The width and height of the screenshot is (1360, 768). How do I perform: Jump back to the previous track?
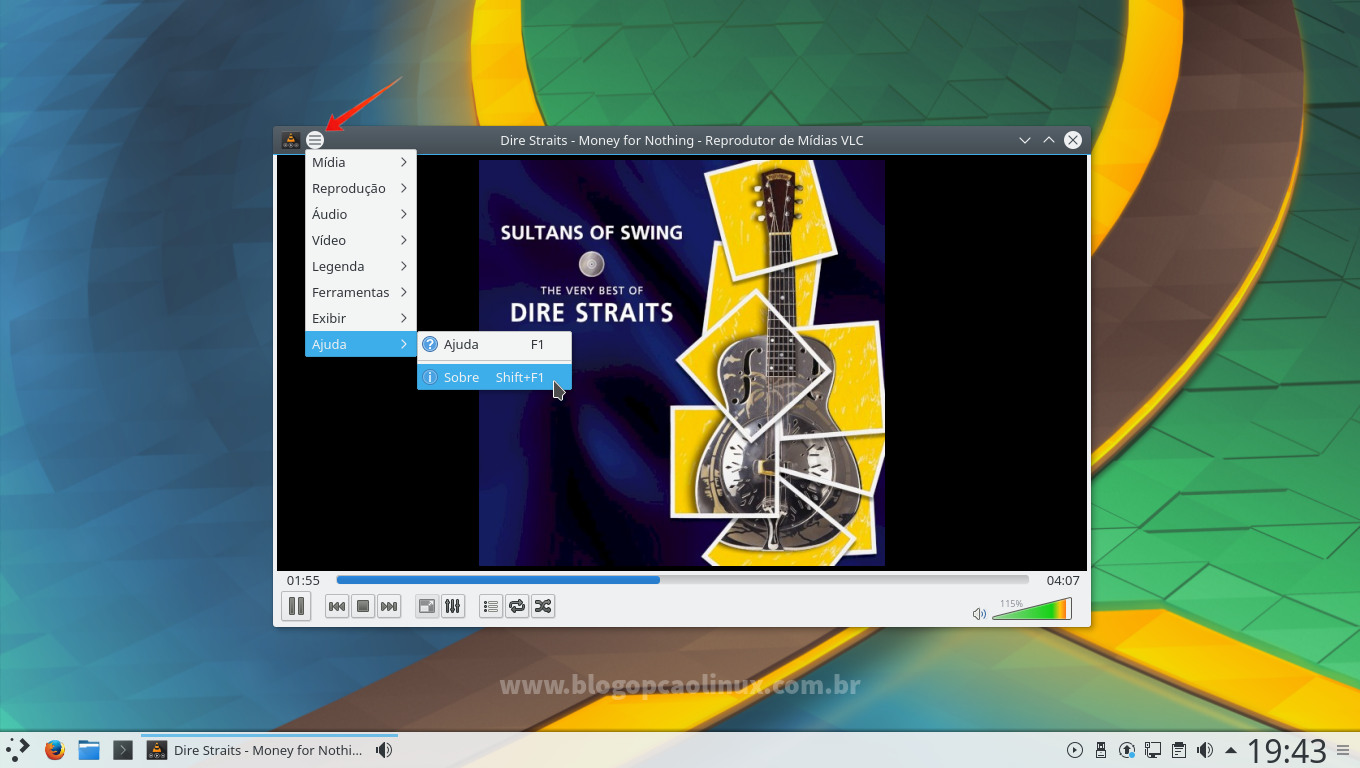tap(336, 605)
